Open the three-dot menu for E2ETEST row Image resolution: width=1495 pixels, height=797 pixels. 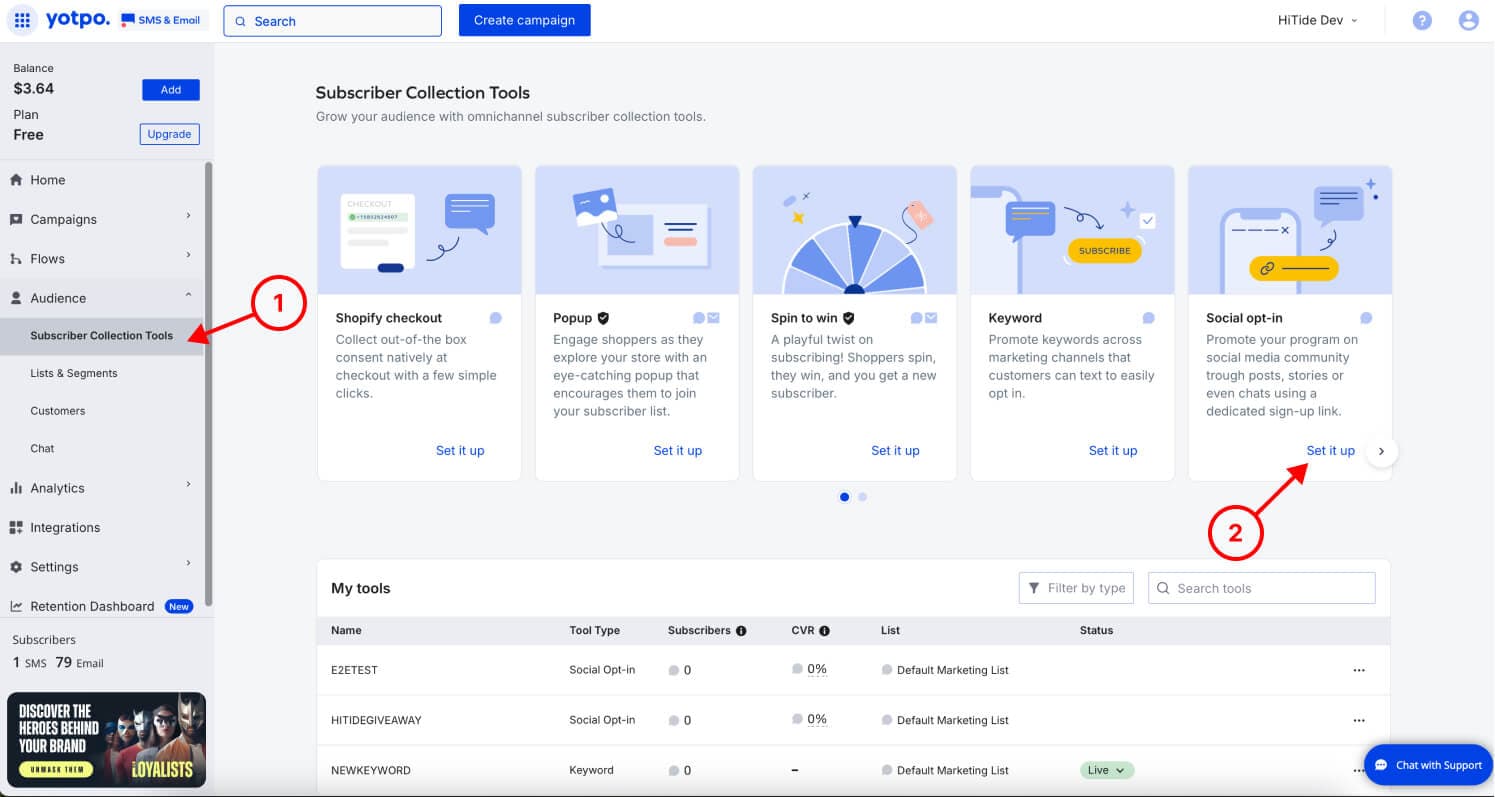click(x=1358, y=670)
